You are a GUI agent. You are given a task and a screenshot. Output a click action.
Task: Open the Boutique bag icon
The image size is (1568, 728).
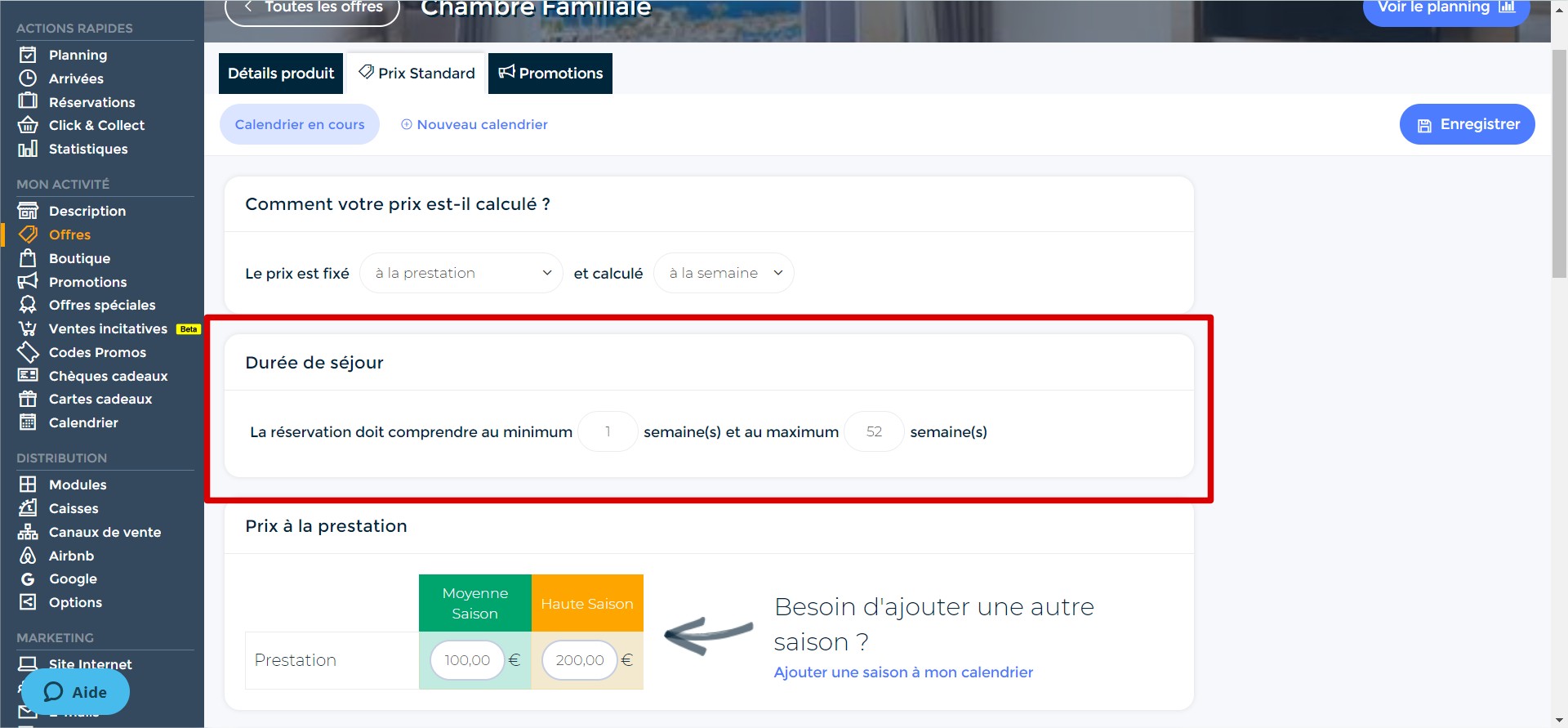[28, 258]
